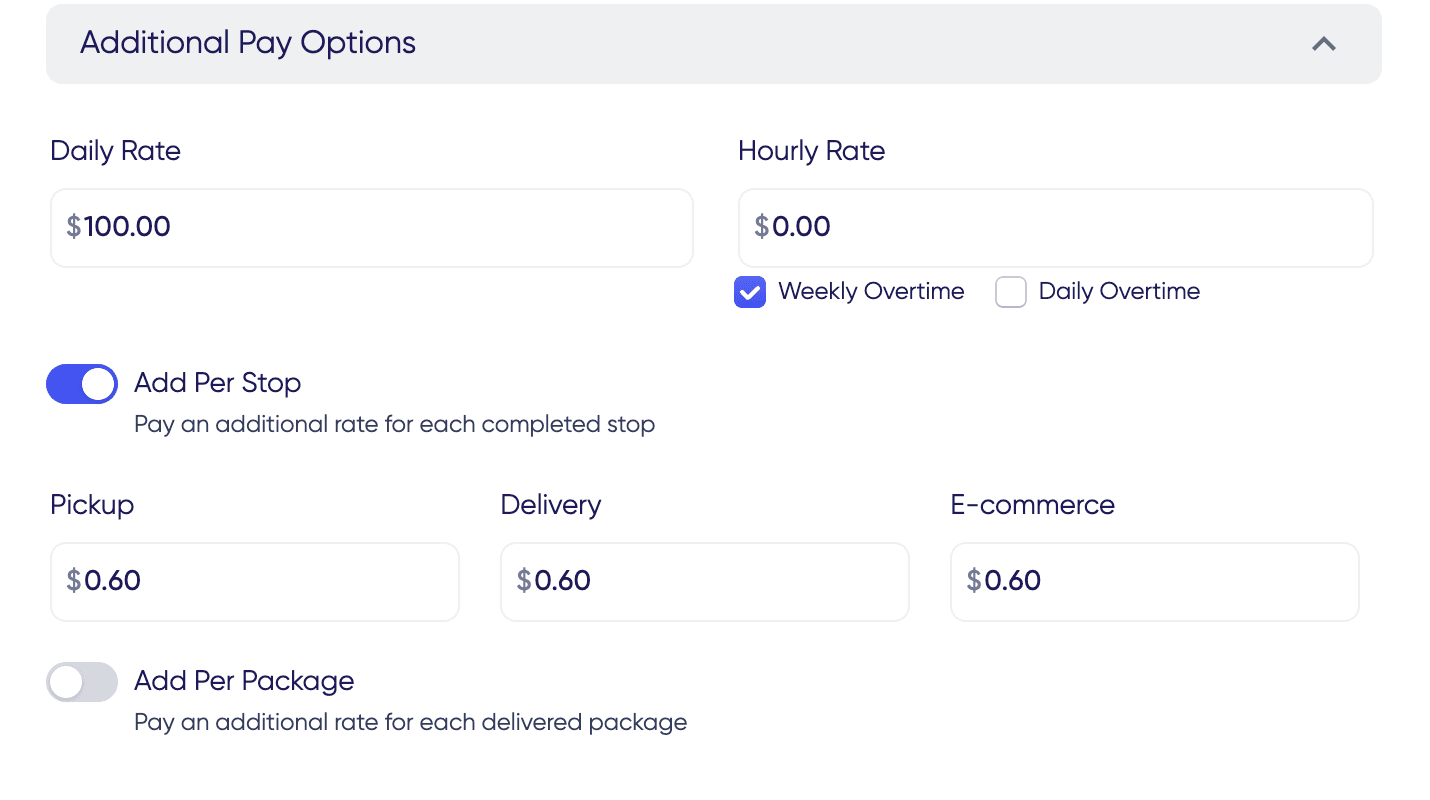Click the dollar sign in Pickup field

pyautogui.click(x=72, y=581)
